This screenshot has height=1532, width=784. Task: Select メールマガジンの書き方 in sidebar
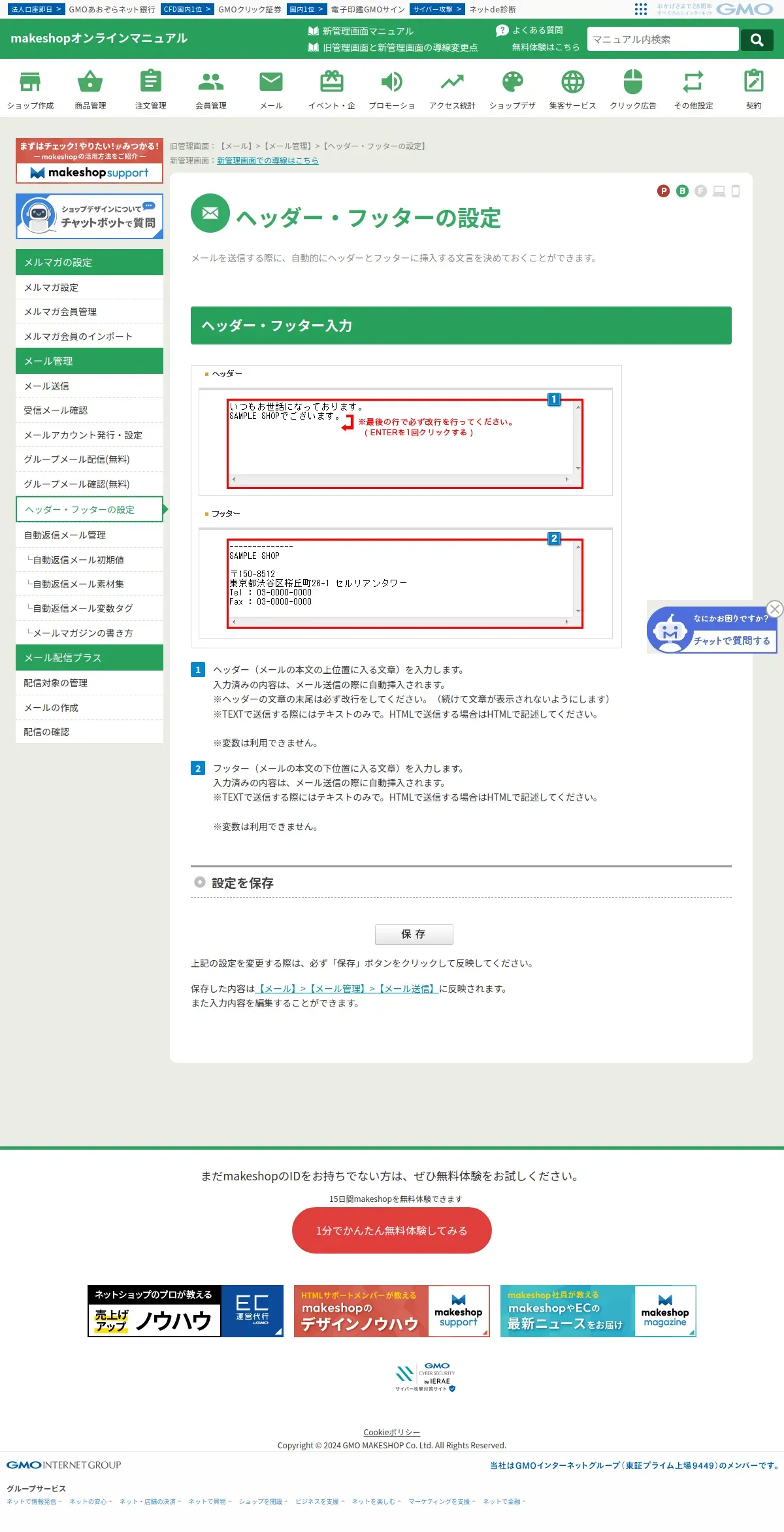tap(90, 633)
